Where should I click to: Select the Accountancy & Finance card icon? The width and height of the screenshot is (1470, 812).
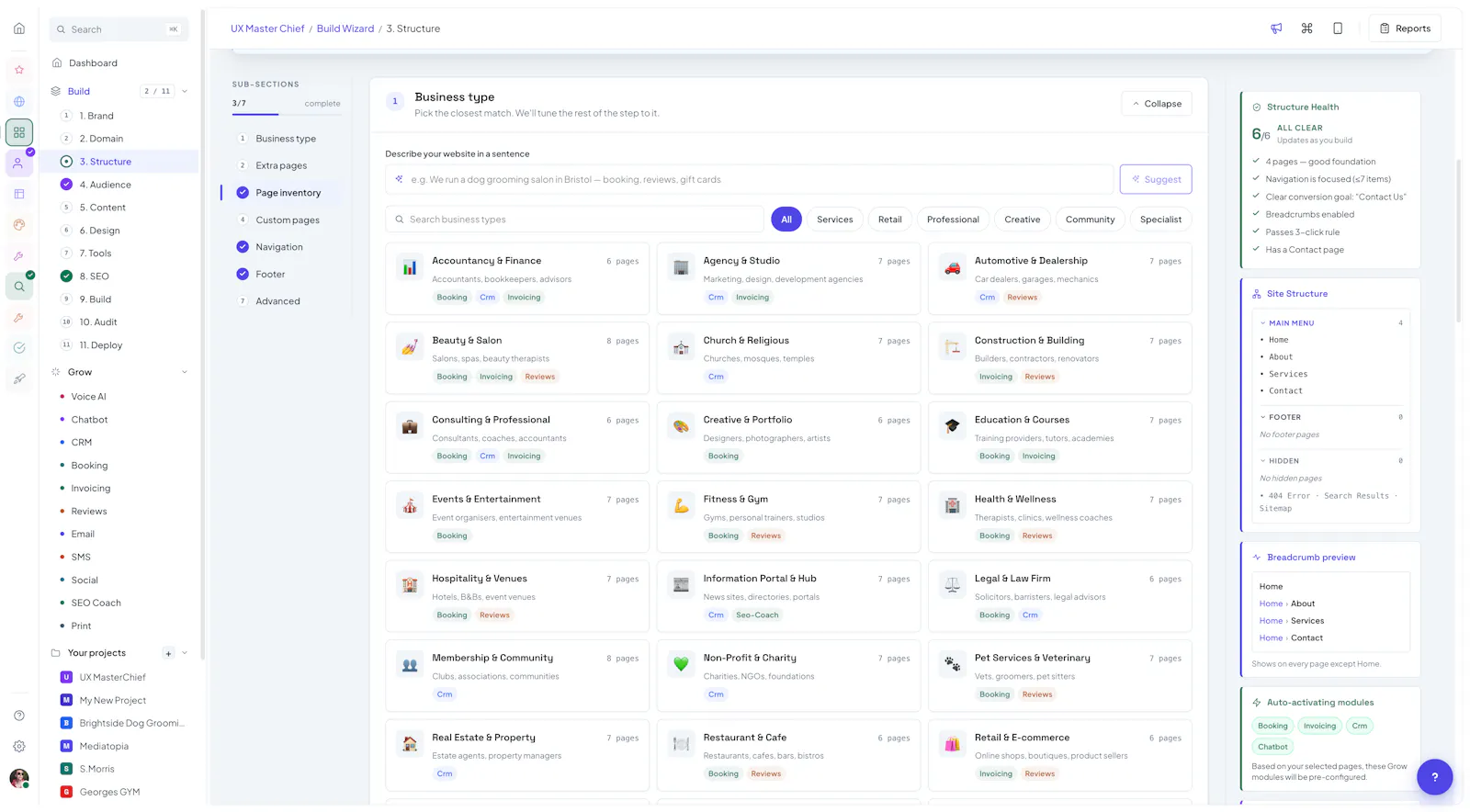[410, 267]
